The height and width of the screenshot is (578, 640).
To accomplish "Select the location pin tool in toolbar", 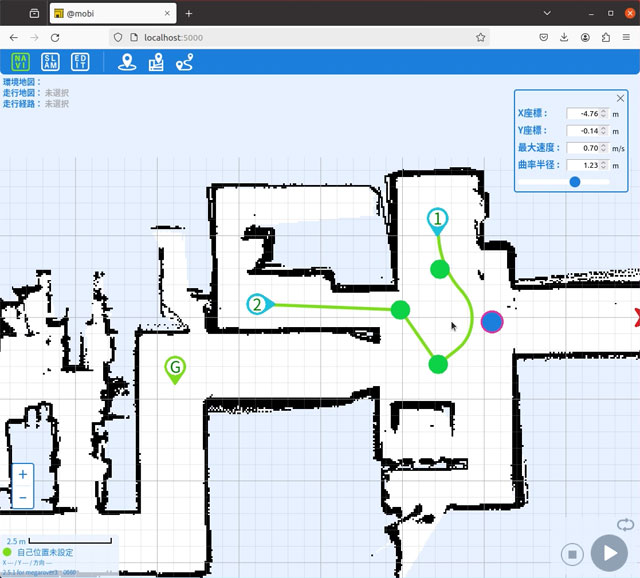I will click(127, 62).
